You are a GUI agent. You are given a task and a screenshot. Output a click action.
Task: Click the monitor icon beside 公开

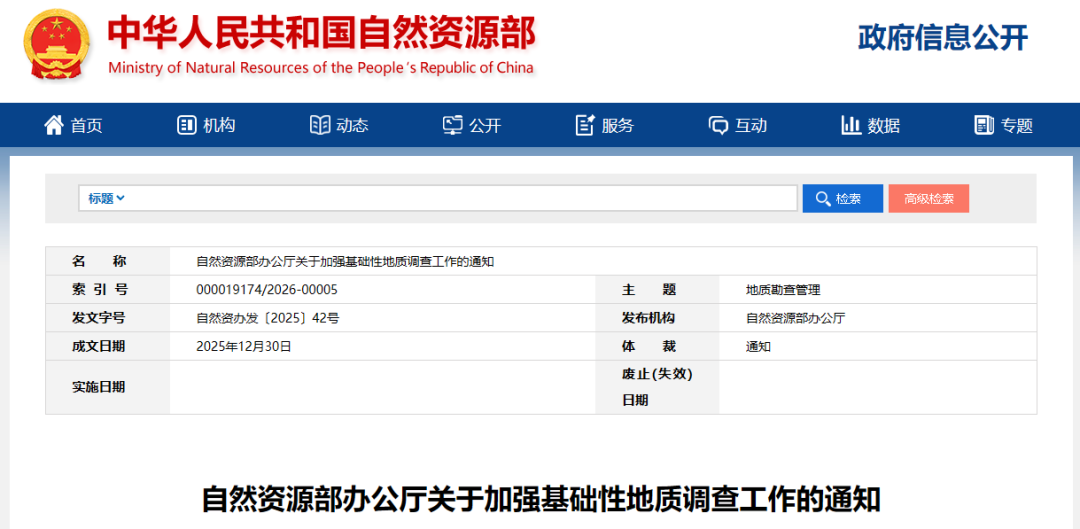coord(453,125)
